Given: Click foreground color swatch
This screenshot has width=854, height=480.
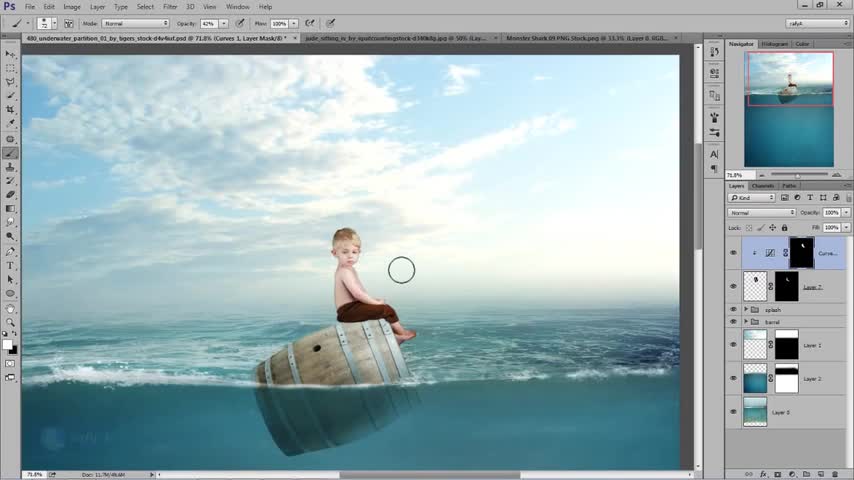Looking at the screenshot, I should click(7, 345).
